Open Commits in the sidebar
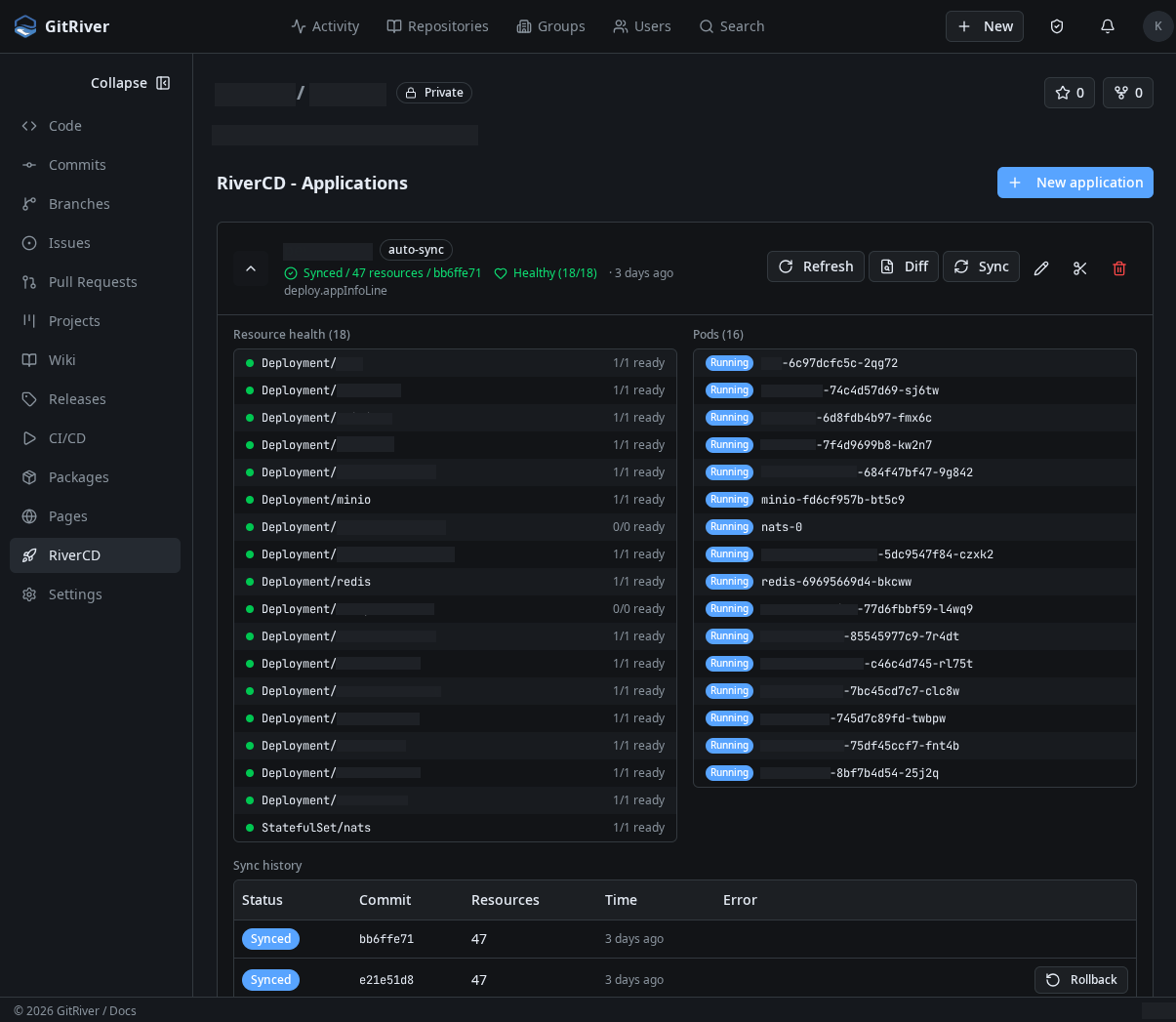 click(95, 165)
